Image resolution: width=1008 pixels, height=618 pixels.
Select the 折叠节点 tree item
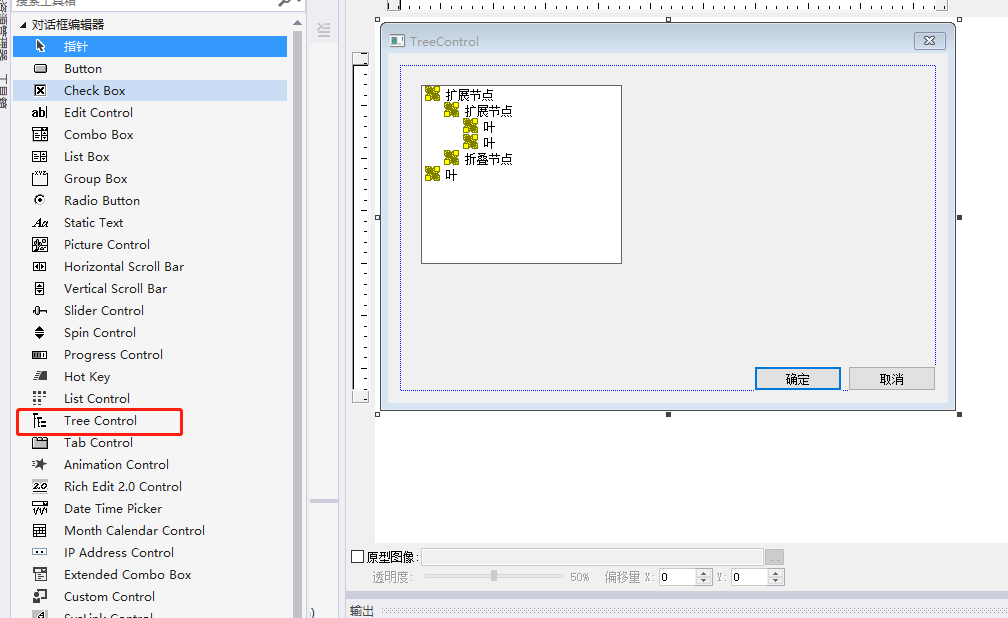coord(489,159)
